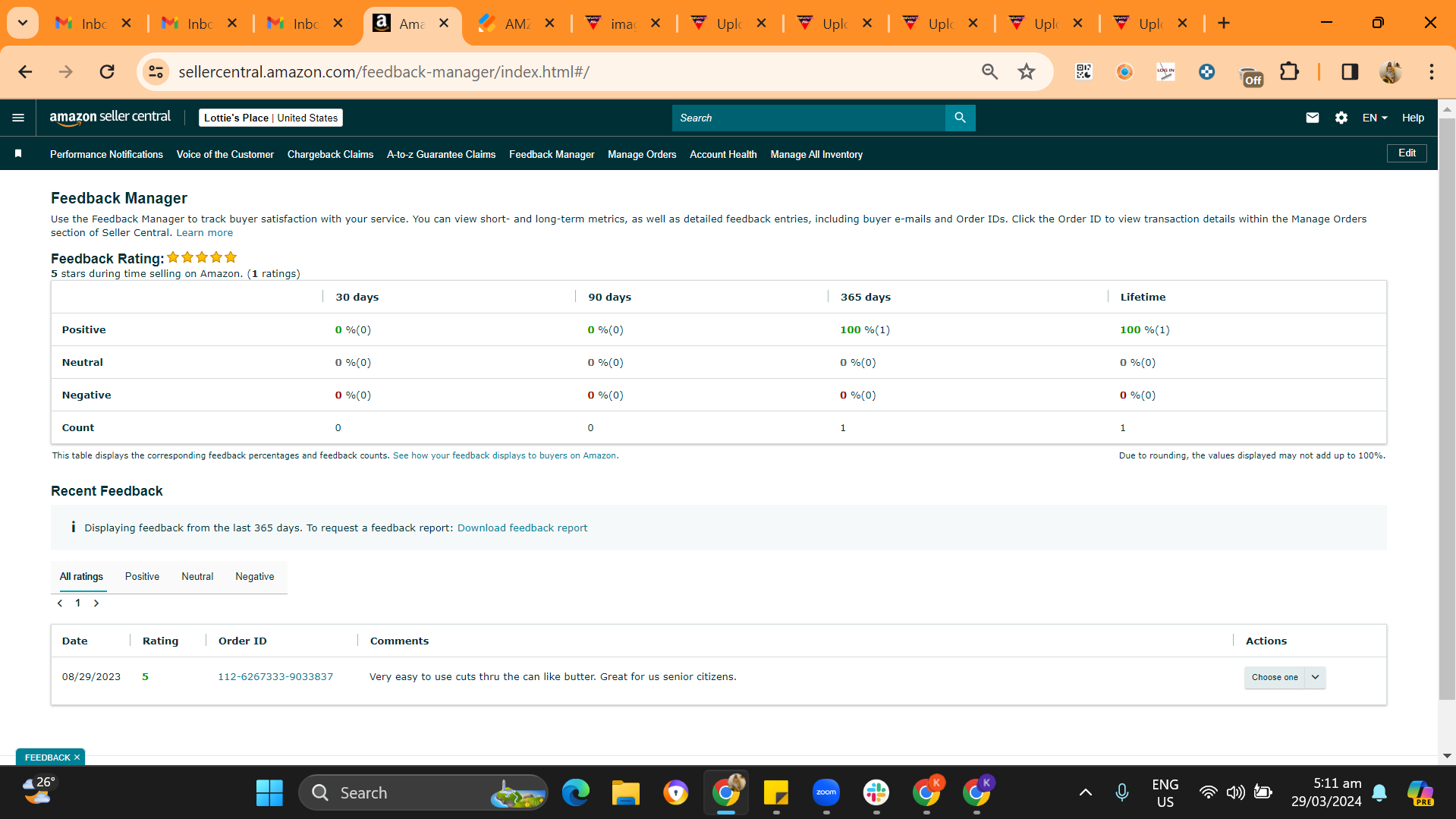Open Manage All Inventory menu item
1456x819 pixels.
coord(816,154)
